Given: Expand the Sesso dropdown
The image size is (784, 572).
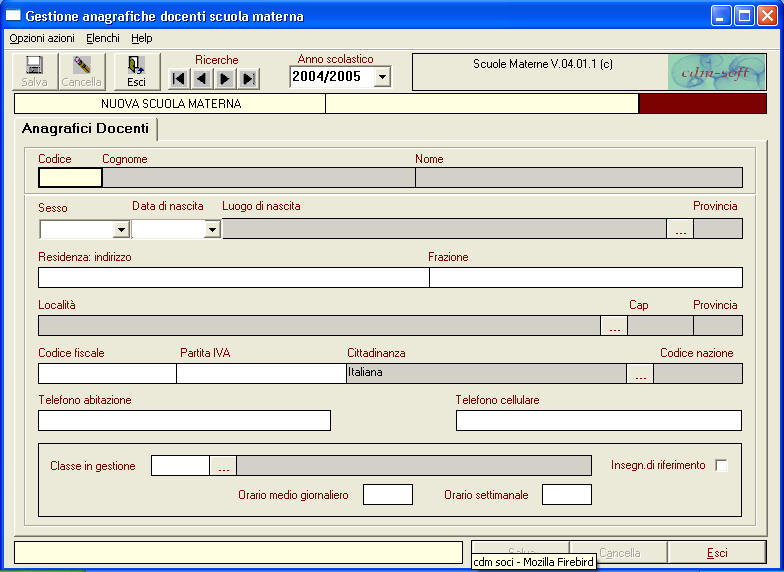Looking at the screenshot, I should pyautogui.click(x=122, y=230).
